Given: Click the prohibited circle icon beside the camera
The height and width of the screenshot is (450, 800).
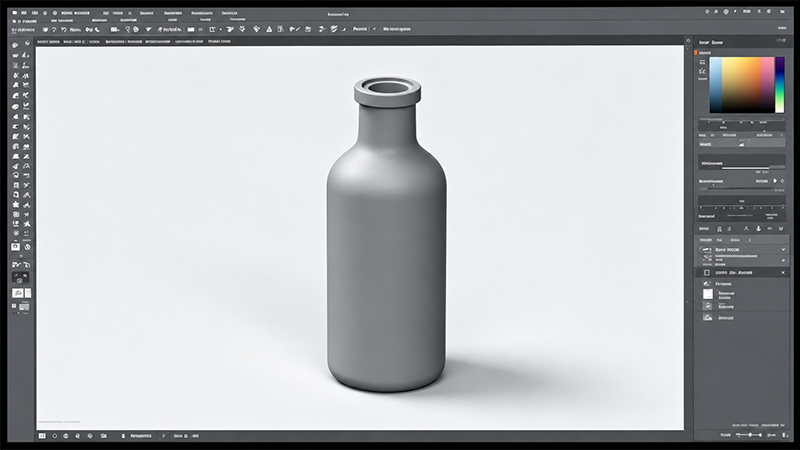Looking at the screenshot, I should pos(27,247).
